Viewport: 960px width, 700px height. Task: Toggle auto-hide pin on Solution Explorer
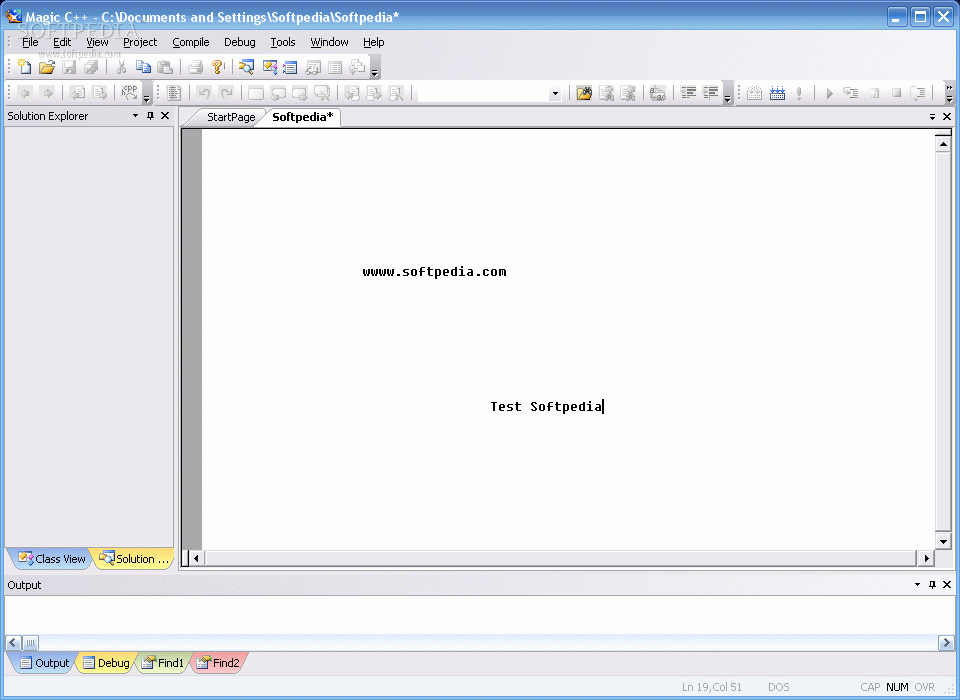coord(151,115)
